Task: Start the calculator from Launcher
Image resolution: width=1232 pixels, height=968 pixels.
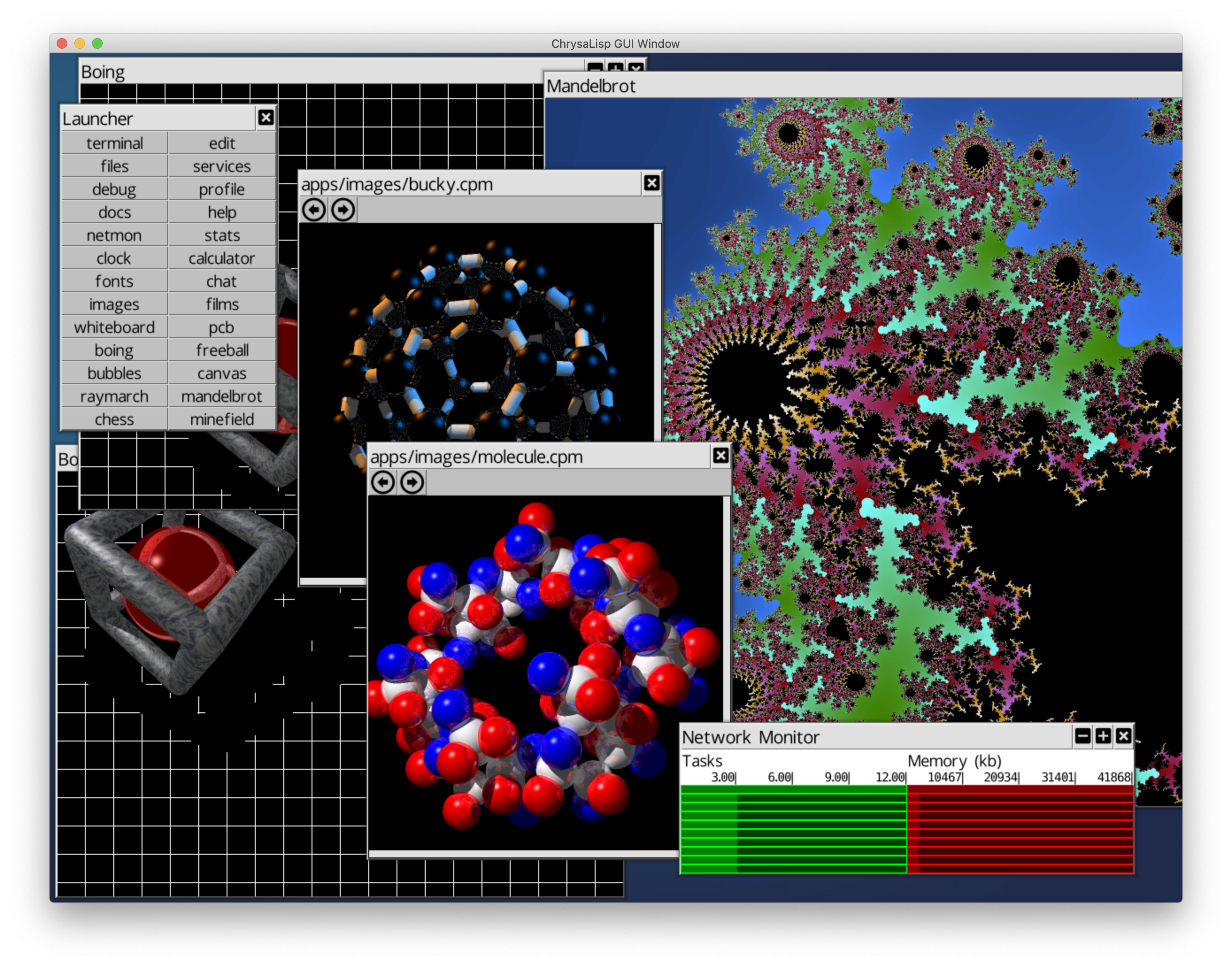Action: point(222,258)
